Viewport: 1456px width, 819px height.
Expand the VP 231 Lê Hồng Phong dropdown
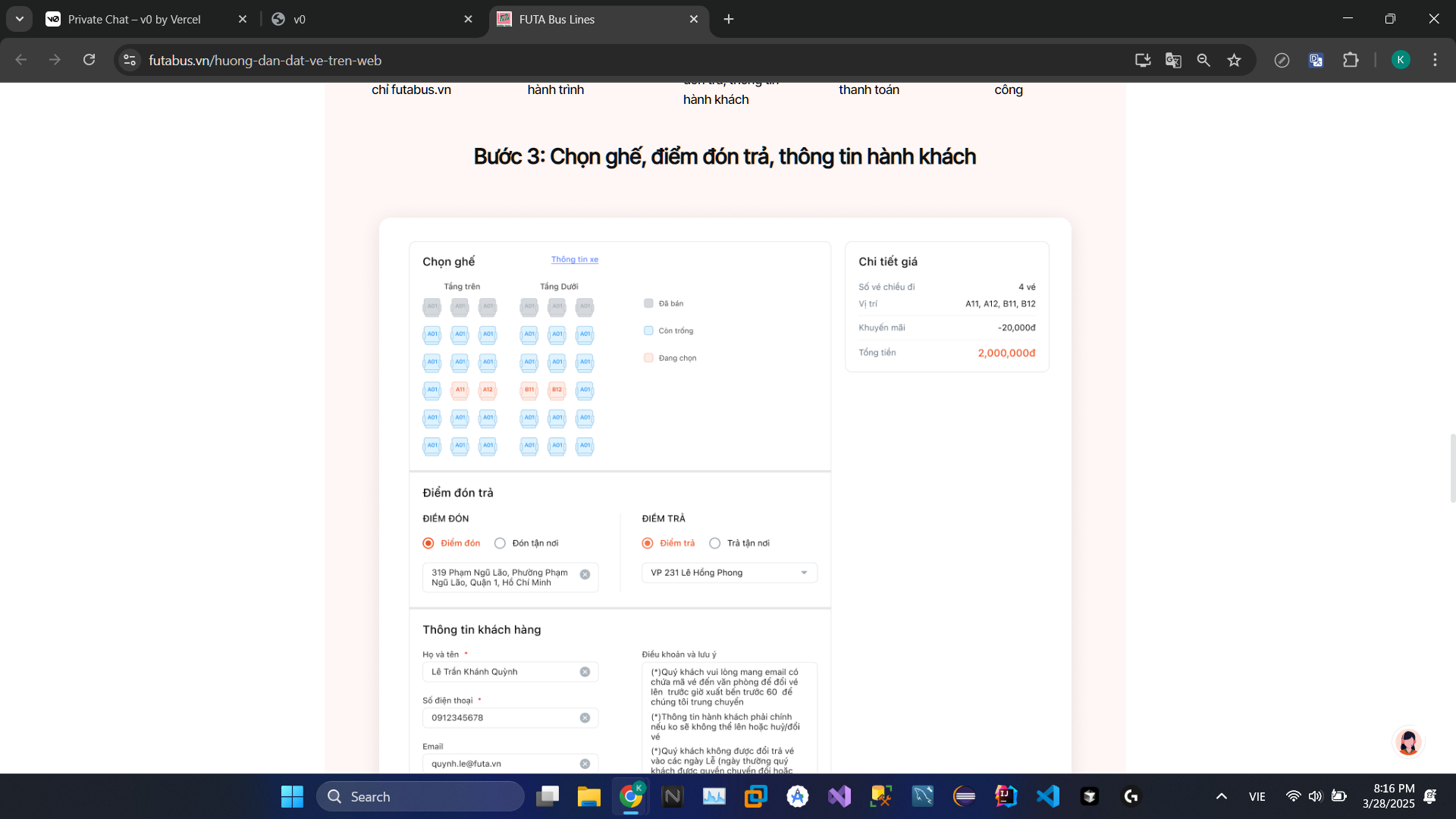[x=804, y=573]
